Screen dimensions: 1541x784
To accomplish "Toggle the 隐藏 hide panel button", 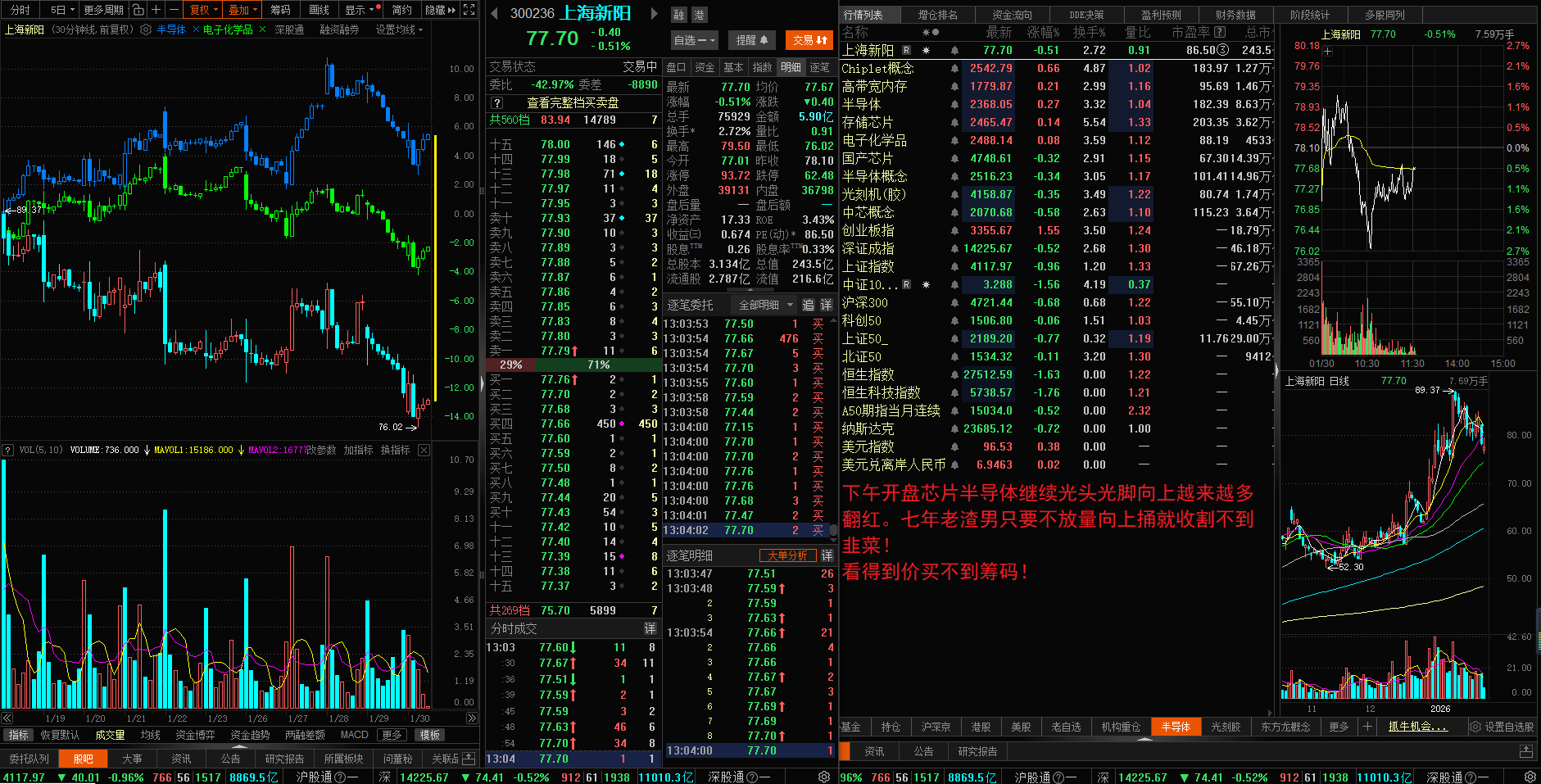I will (x=440, y=10).
